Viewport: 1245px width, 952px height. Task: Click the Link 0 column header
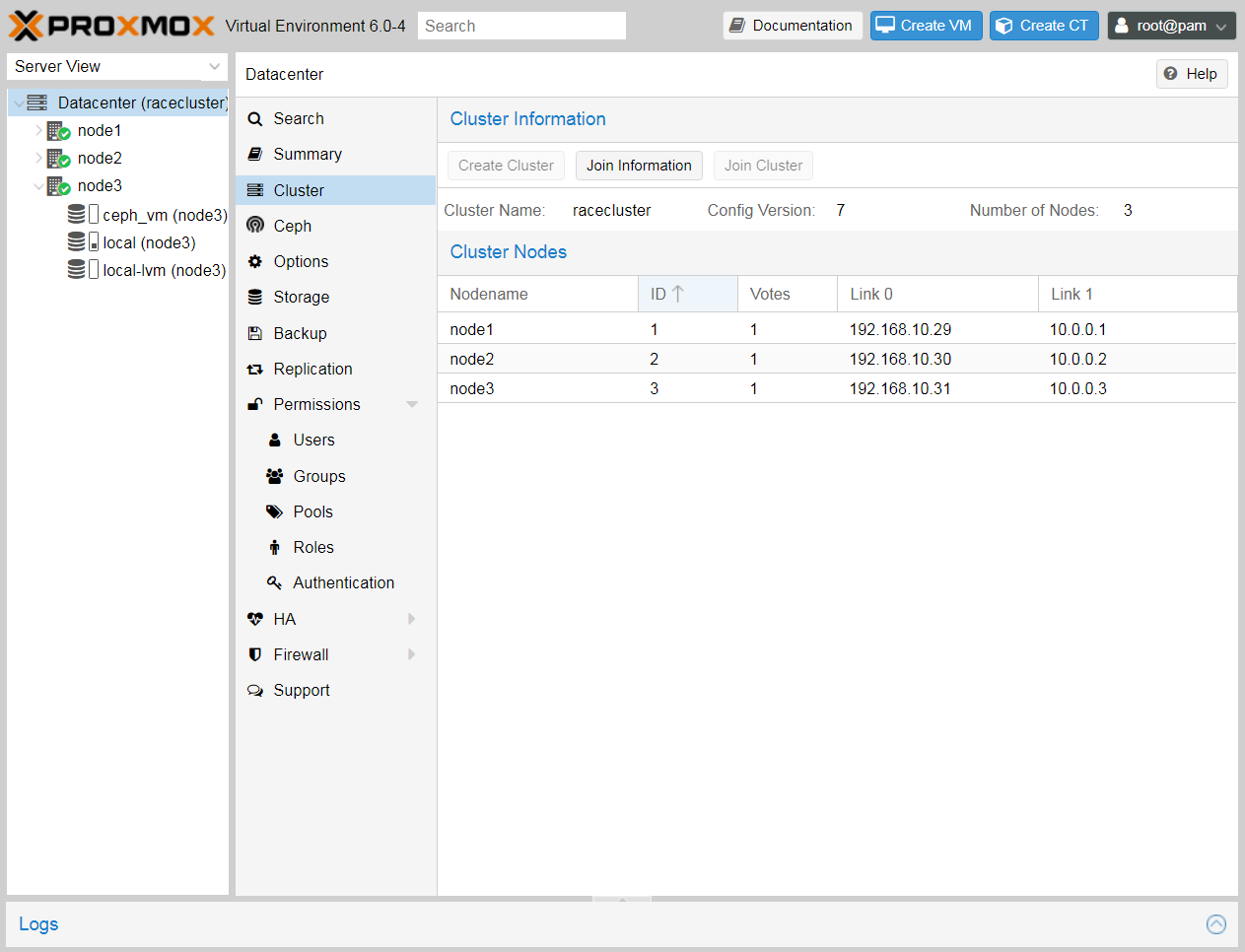937,294
